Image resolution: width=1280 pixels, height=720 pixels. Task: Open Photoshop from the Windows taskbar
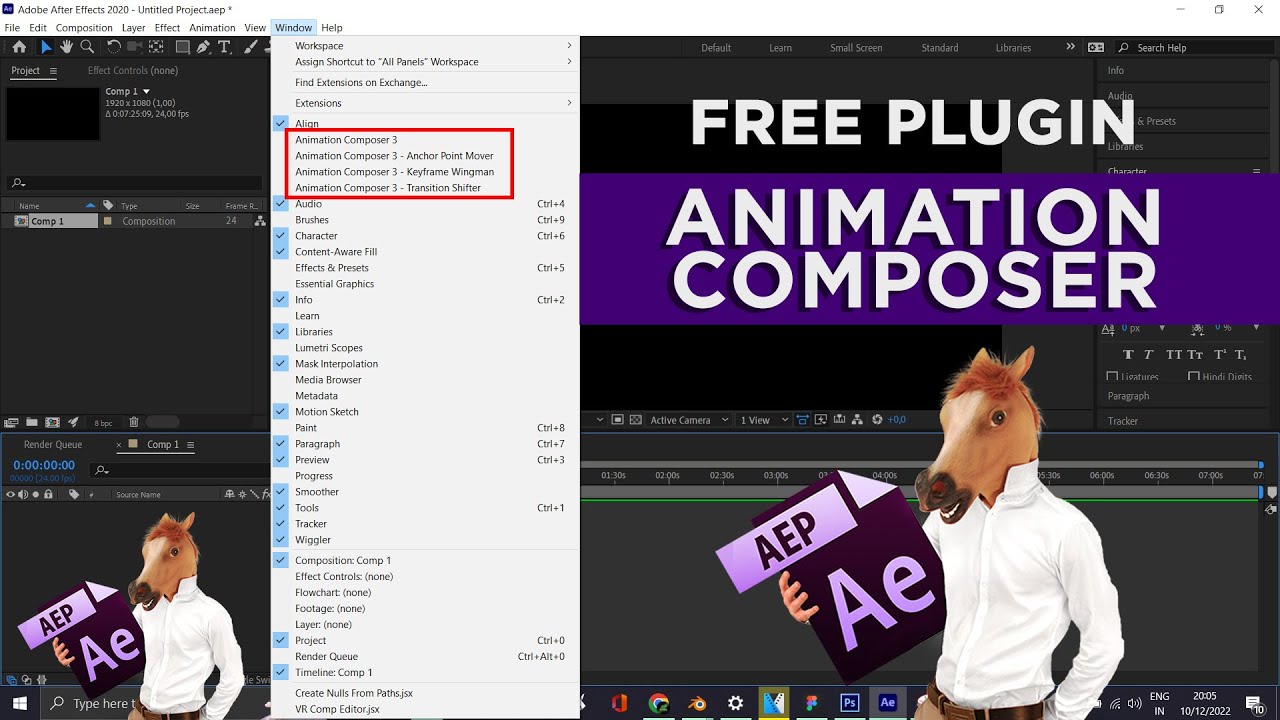(x=850, y=703)
